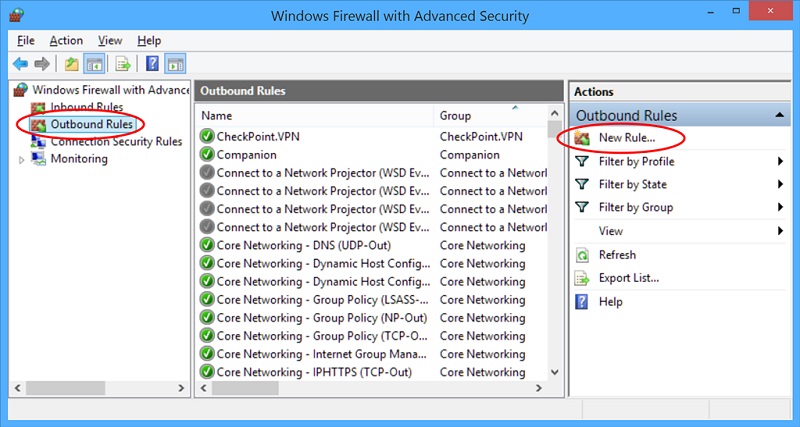
Task: Open the View submenu arrow in Actions
Action: coord(780,231)
